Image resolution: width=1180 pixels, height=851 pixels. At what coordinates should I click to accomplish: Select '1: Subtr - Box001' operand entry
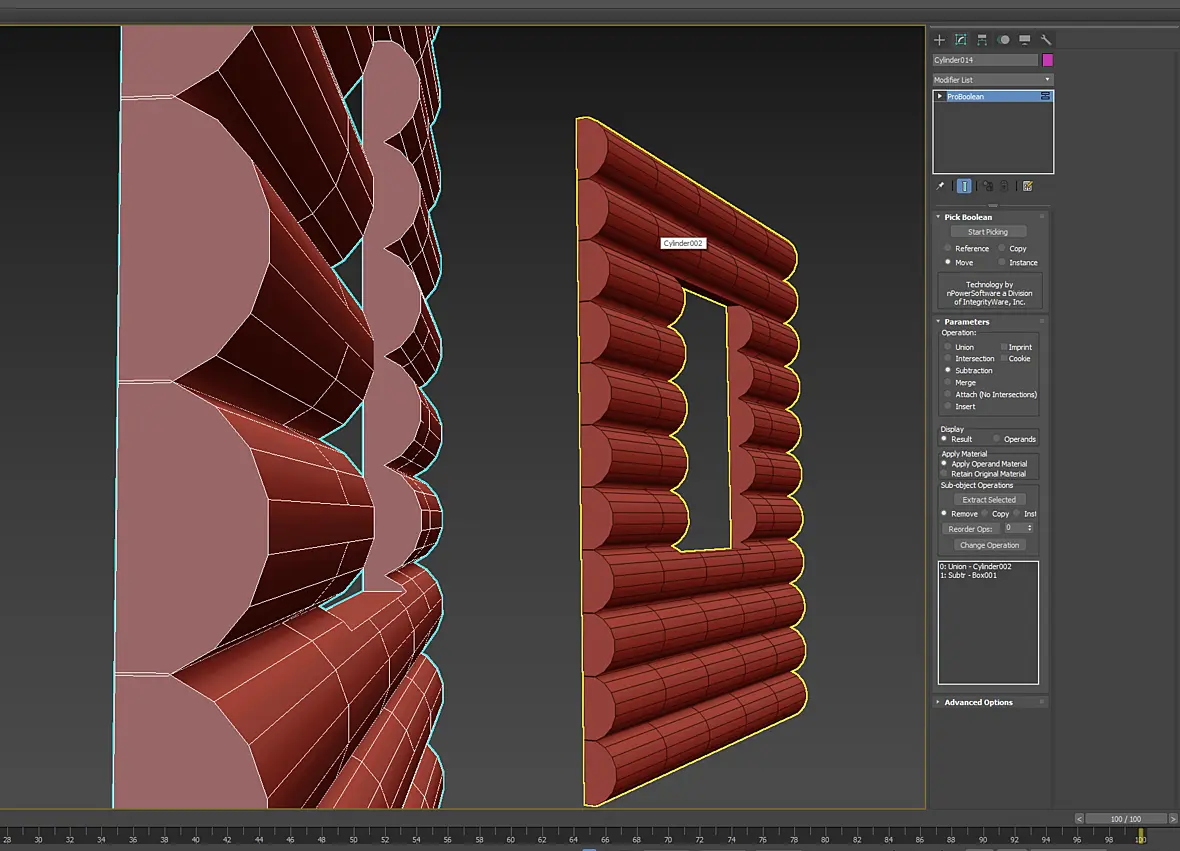click(968, 576)
